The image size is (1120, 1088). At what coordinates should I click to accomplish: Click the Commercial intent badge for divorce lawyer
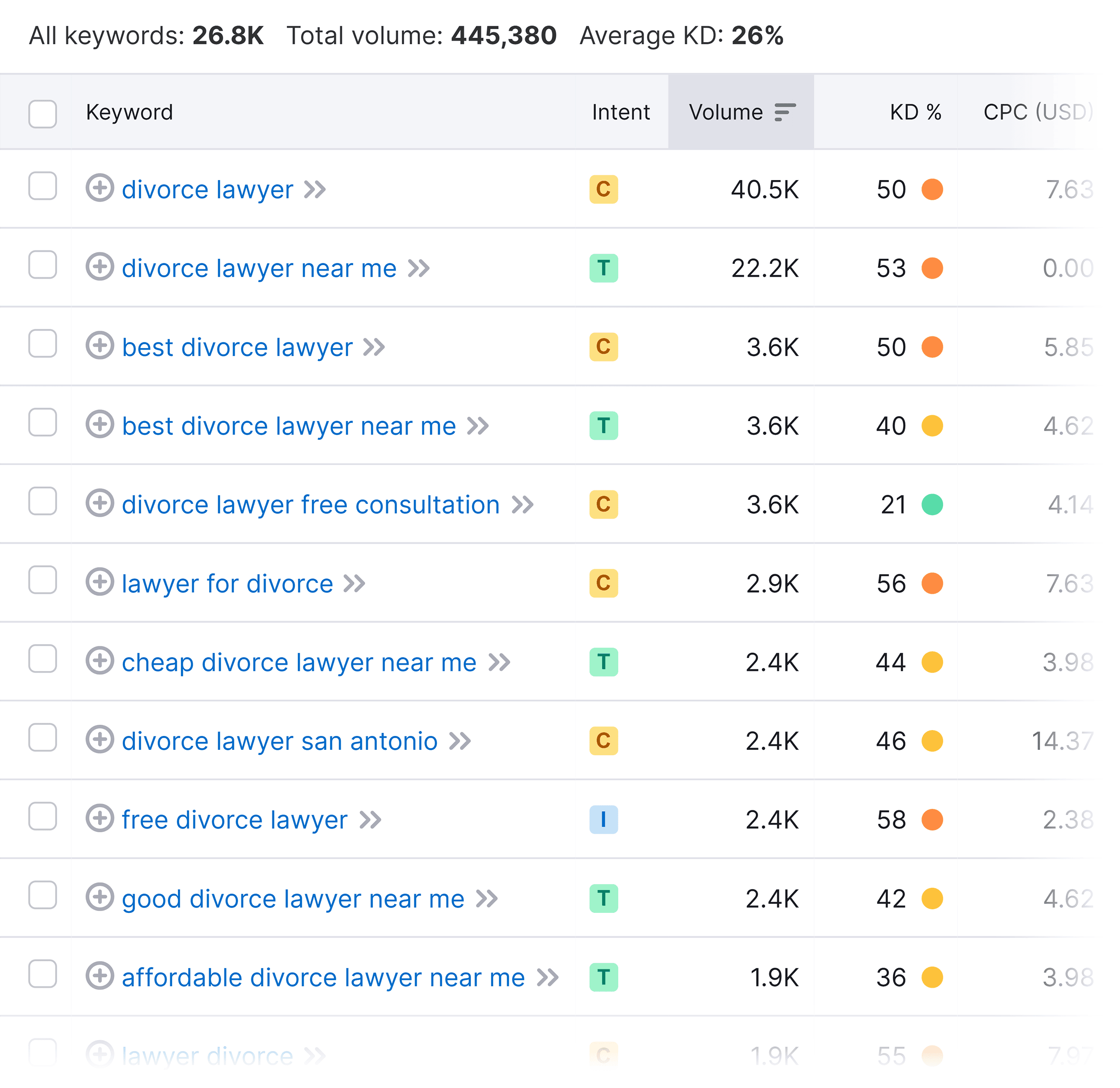coord(603,189)
